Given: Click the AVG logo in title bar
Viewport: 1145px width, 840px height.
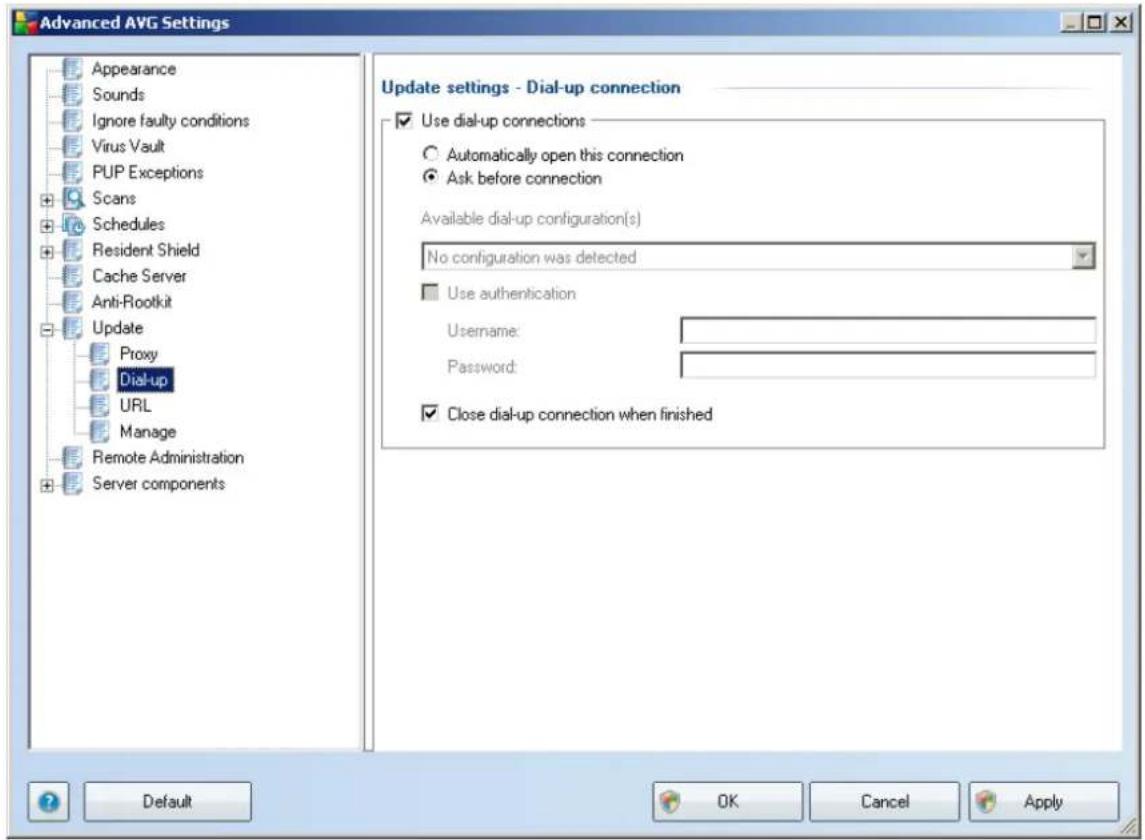Looking at the screenshot, I should tap(25, 23).
